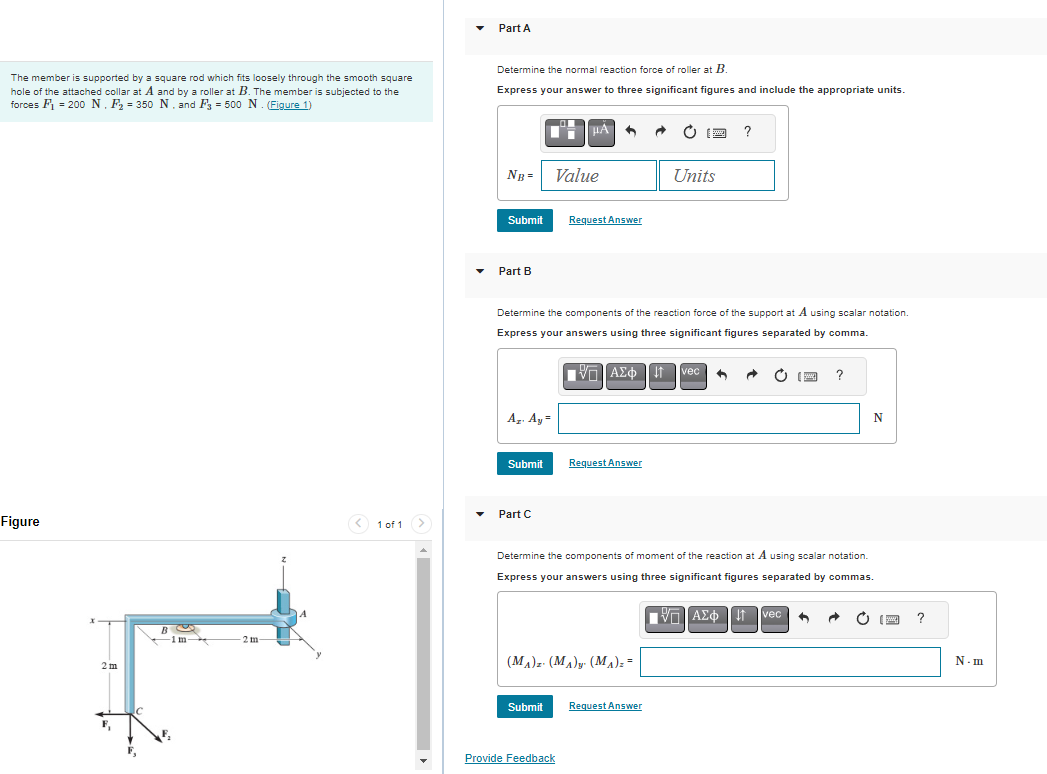Open the Request Answer link in Part B
Screen dimensions: 1047x774
(604, 462)
